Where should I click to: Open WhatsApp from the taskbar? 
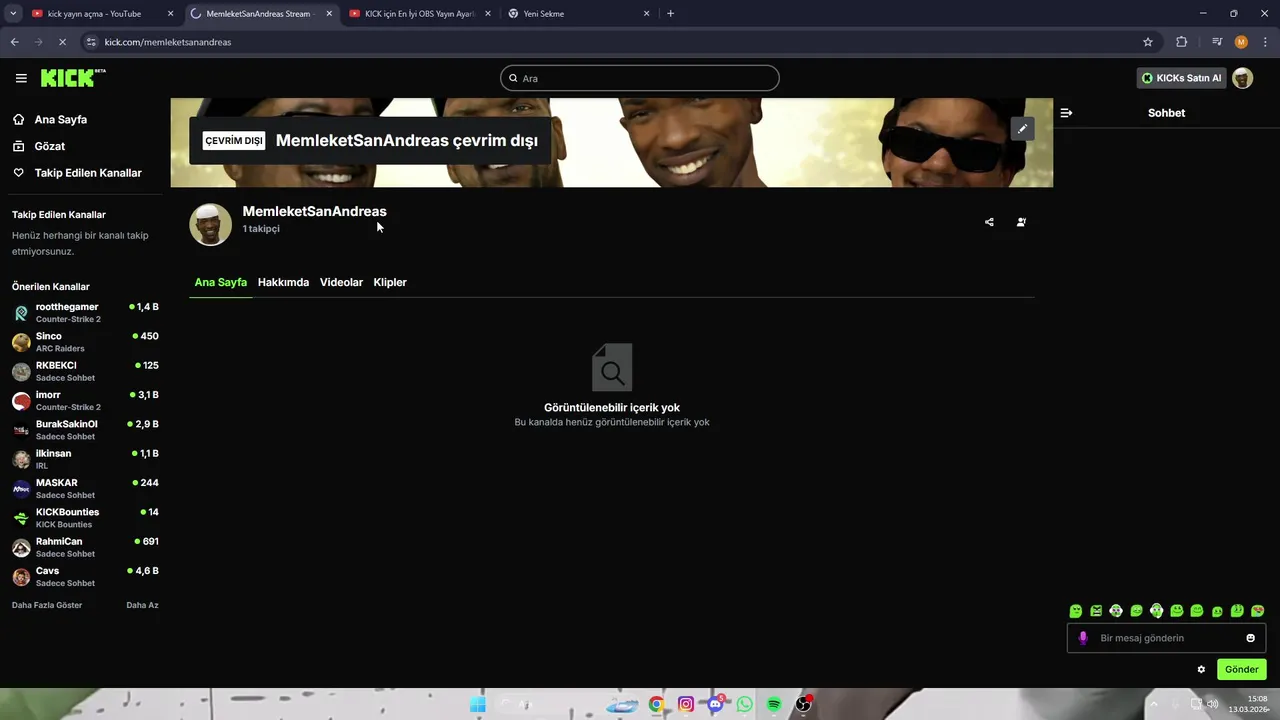click(x=744, y=704)
